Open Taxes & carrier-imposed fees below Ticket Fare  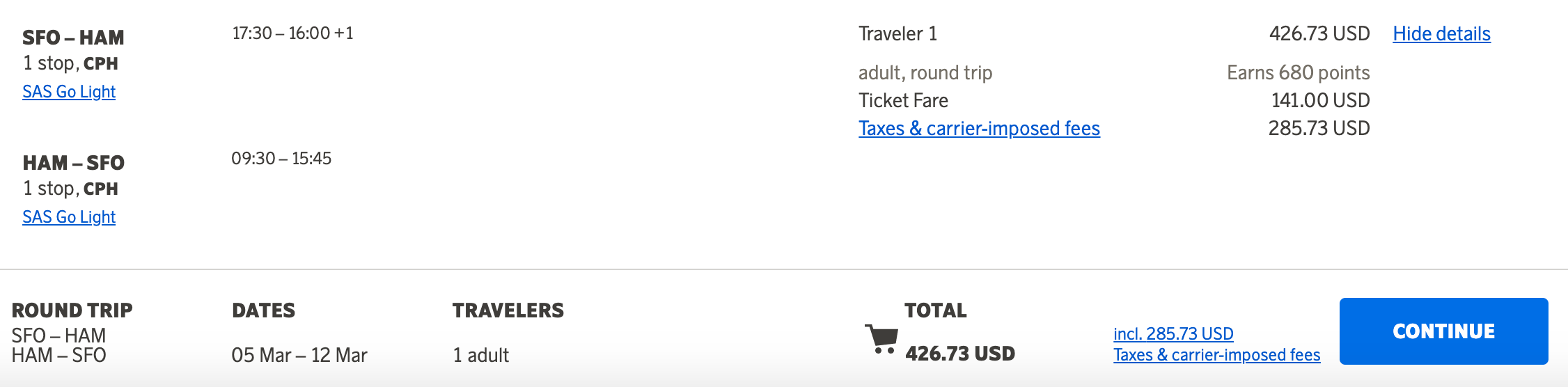tap(979, 129)
